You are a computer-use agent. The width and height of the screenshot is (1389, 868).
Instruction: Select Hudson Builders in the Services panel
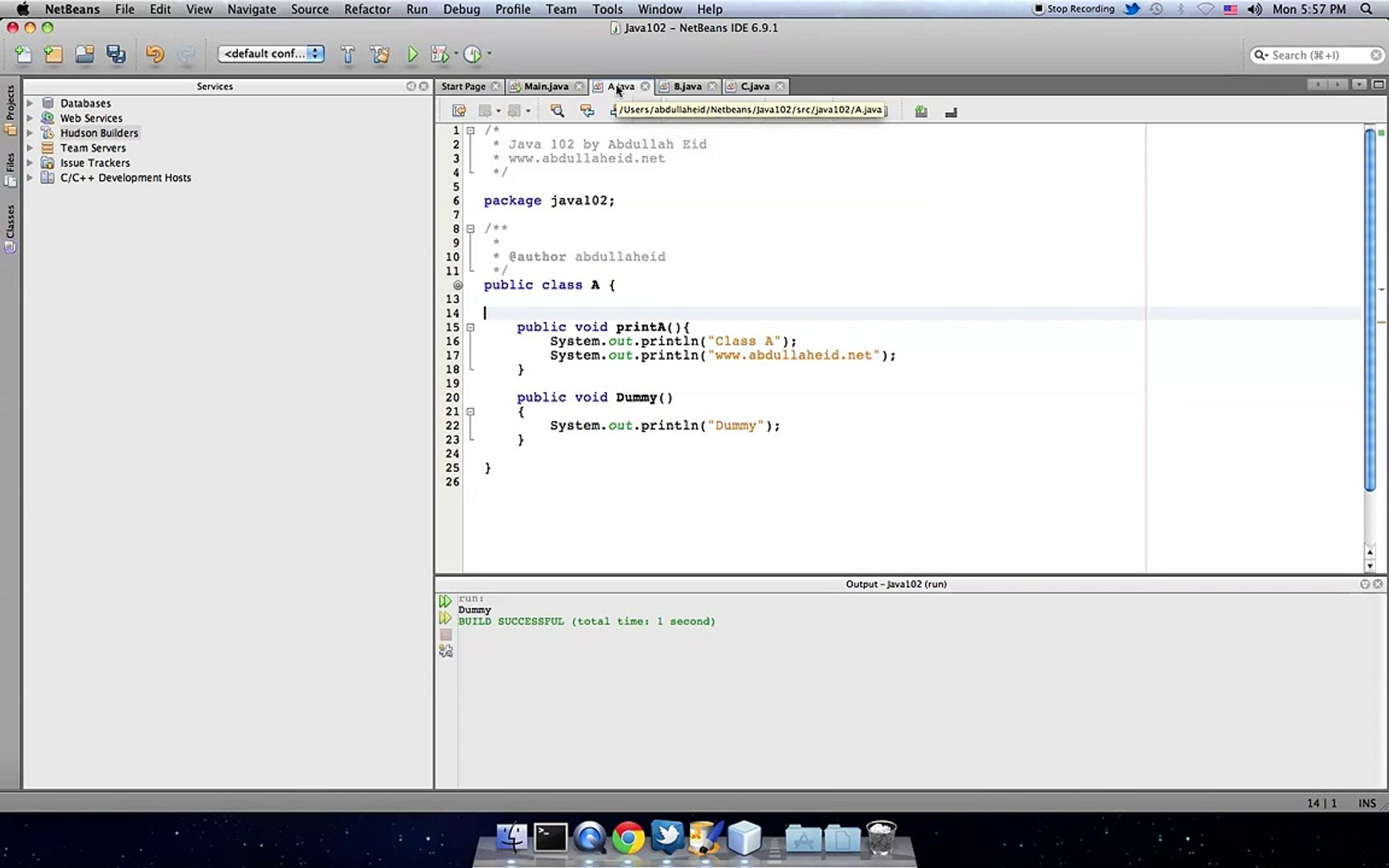click(x=98, y=133)
